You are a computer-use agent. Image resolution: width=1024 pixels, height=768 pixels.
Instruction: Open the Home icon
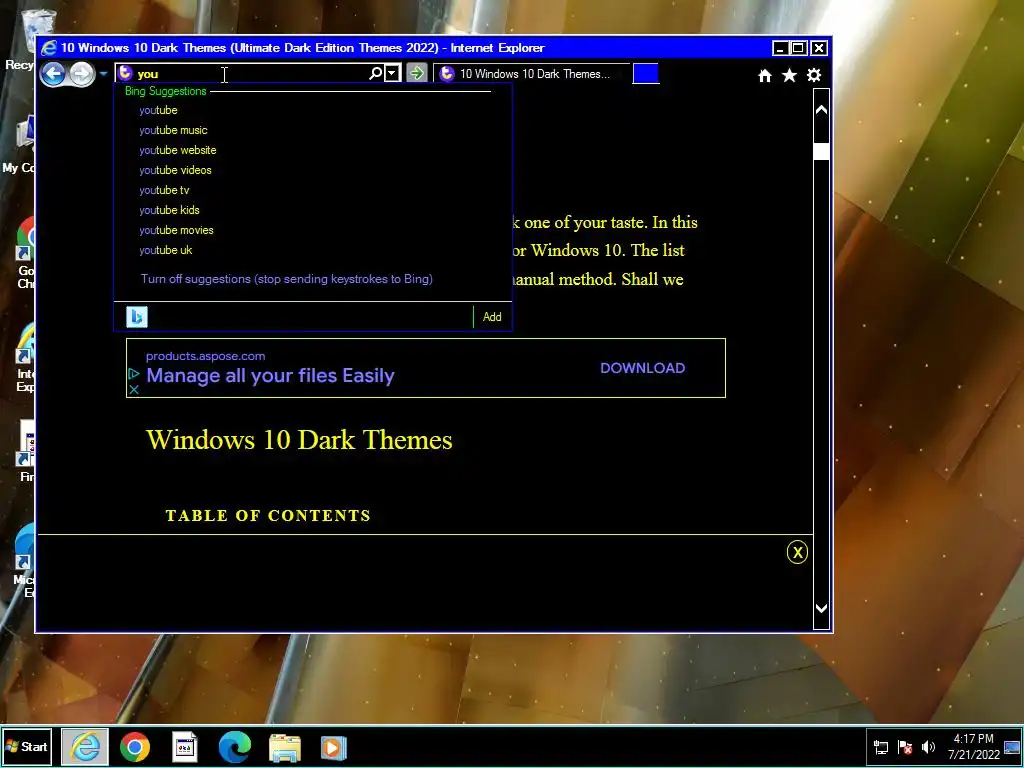[765, 76]
